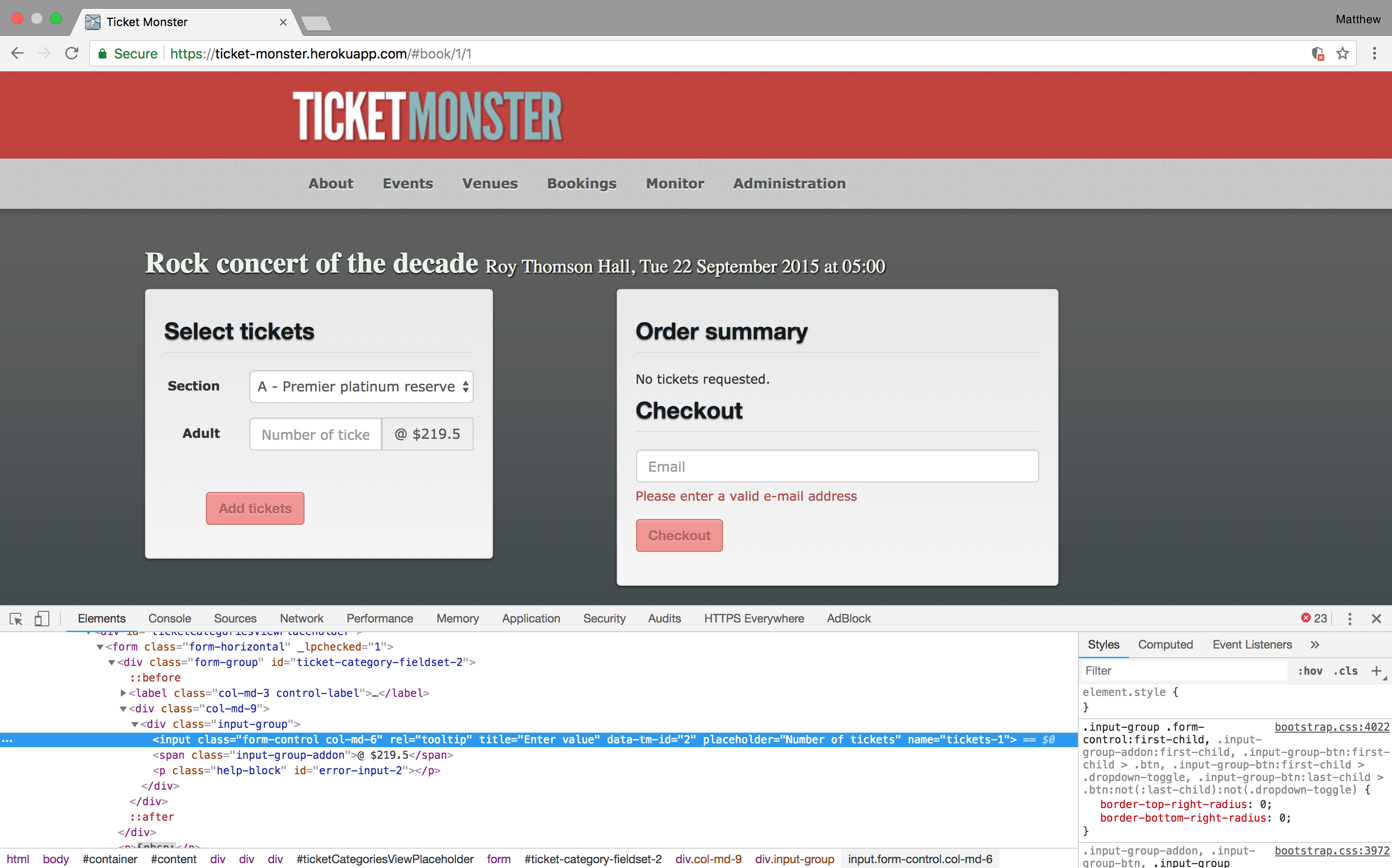Switch to the Console tab
Viewport: 1392px width, 868px height.
(169, 619)
